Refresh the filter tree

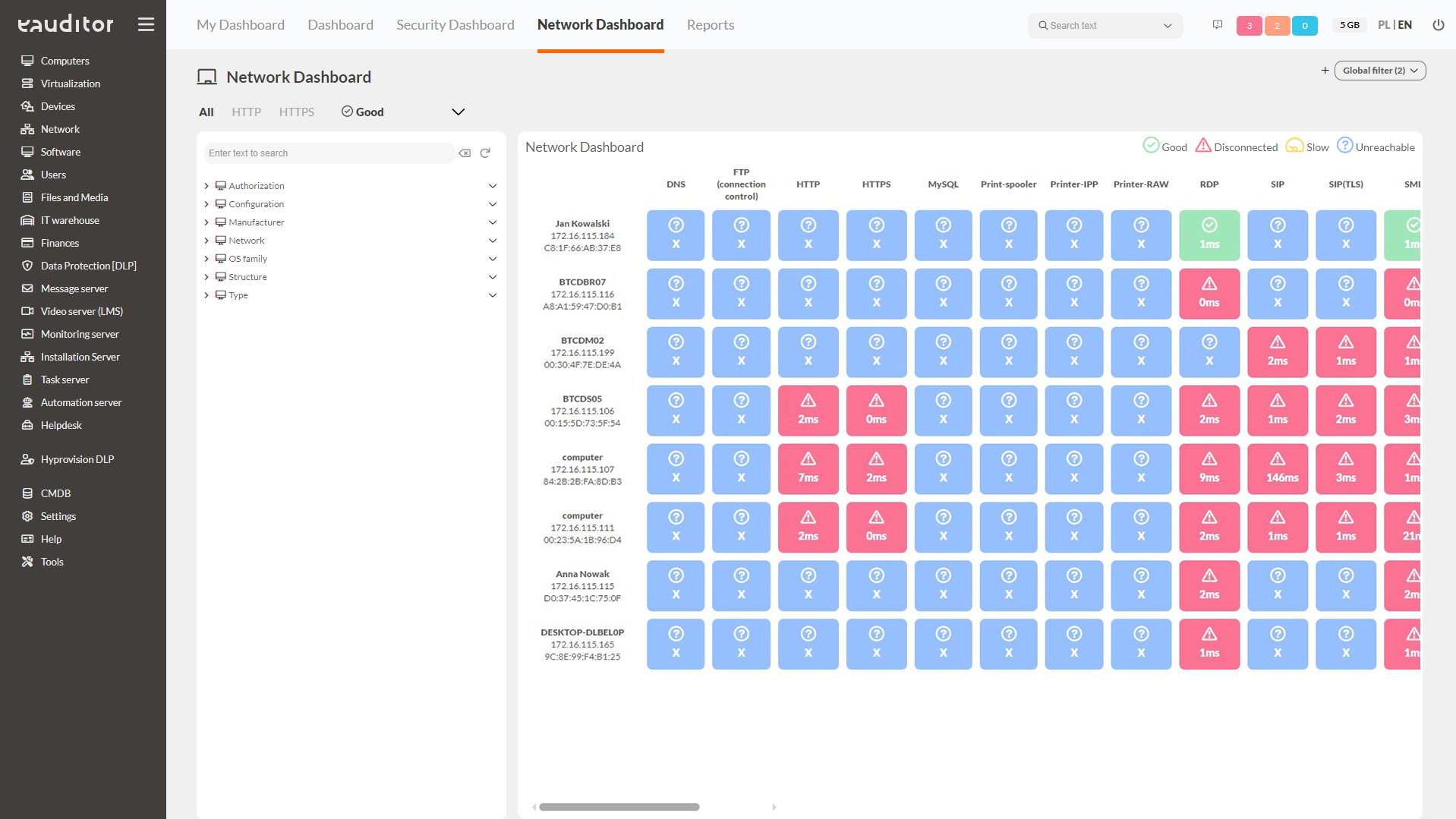coord(485,153)
